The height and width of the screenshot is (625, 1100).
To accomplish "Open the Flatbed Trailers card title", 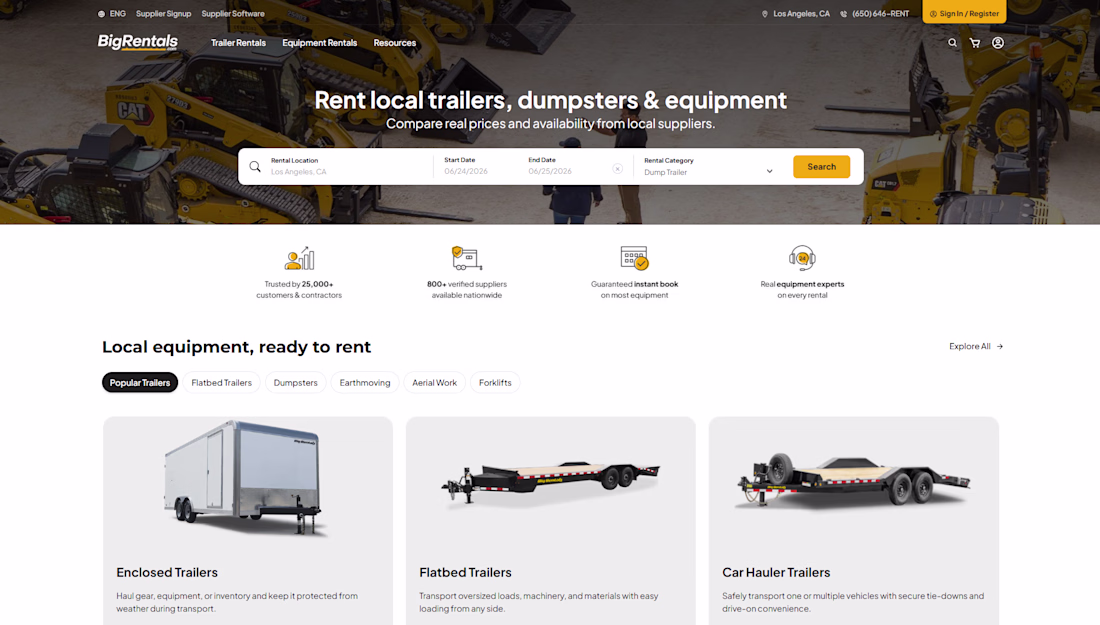I will tap(465, 572).
